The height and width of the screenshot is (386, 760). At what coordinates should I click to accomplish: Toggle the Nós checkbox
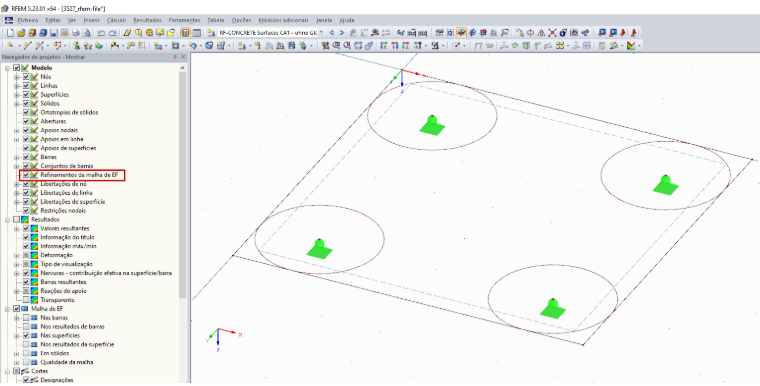tap(26, 77)
